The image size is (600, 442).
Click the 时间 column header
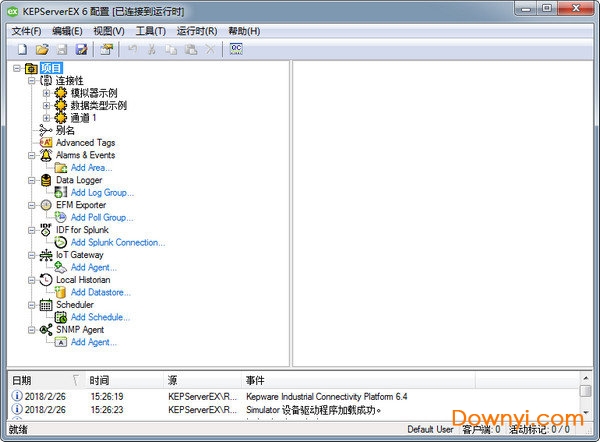[x=124, y=380]
